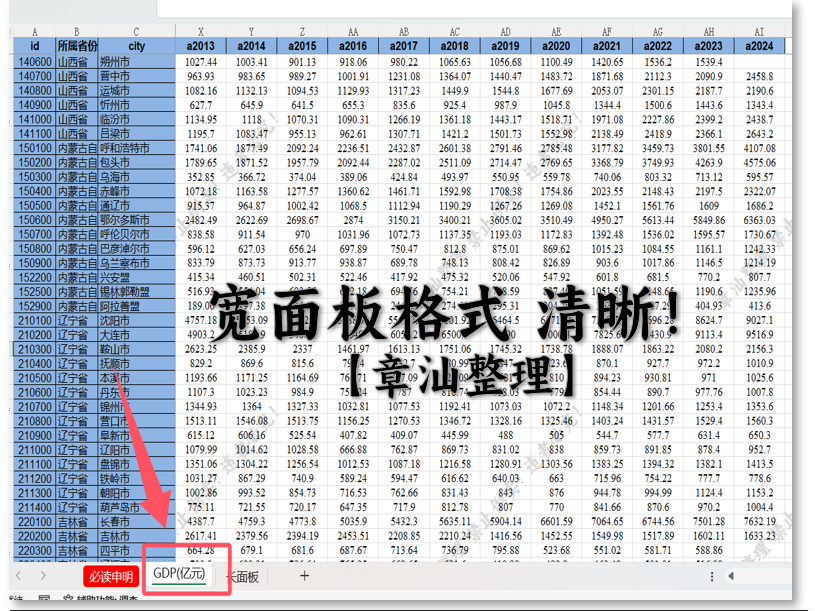The image size is (815, 611).
Task: Select column B header
Action: point(77,31)
